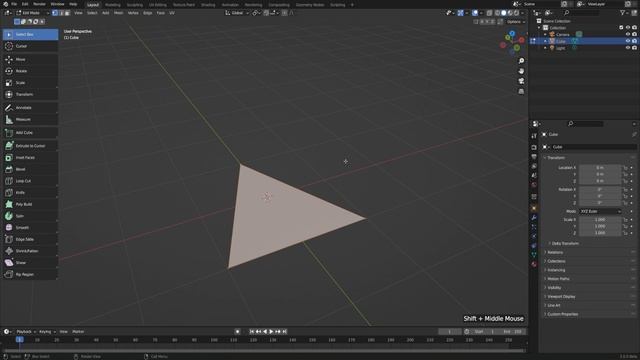Select the Smooth tool
Screen dimensions: 640x360
click(30, 228)
